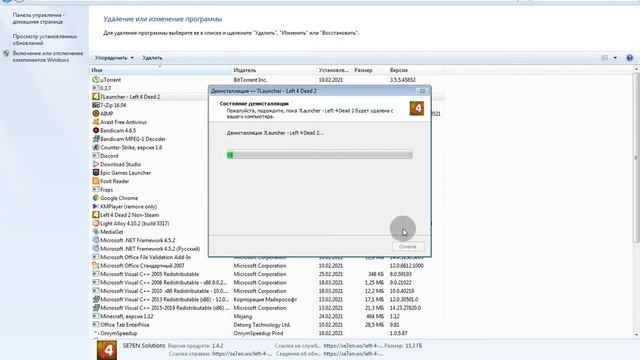Open Включение или отключение компонентов Windows link
The height and width of the screenshot is (360, 640).
(48, 57)
